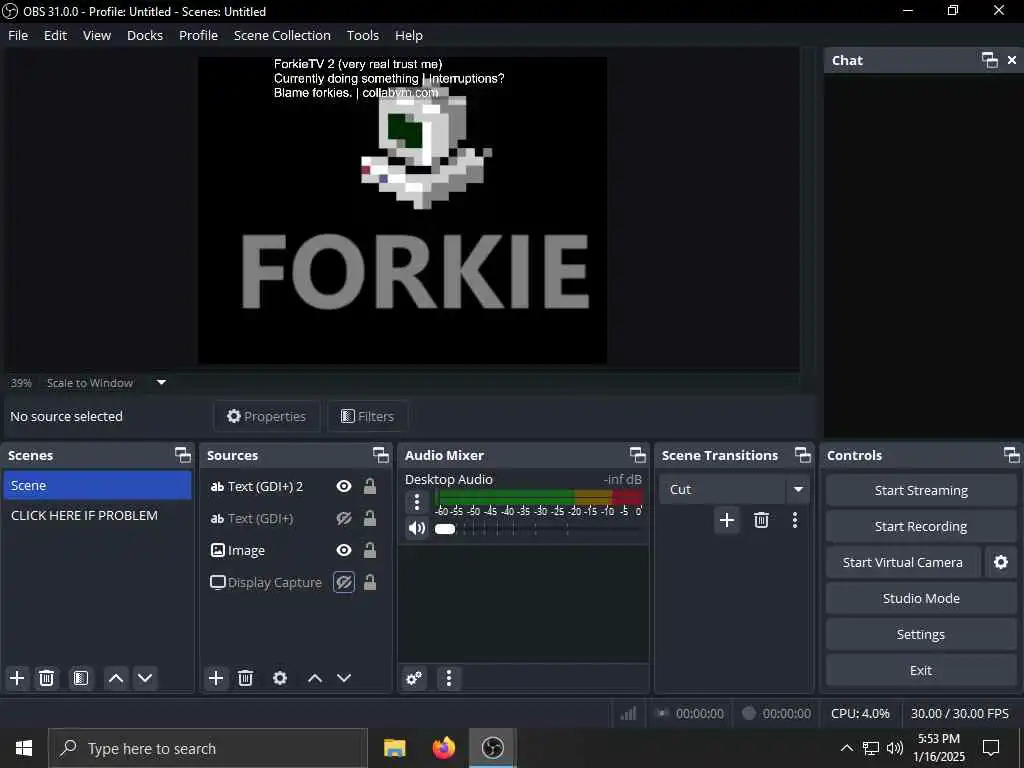The height and width of the screenshot is (768, 1024).
Task: Mute Desktop Audio speaker icon
Action: [417, 528]
